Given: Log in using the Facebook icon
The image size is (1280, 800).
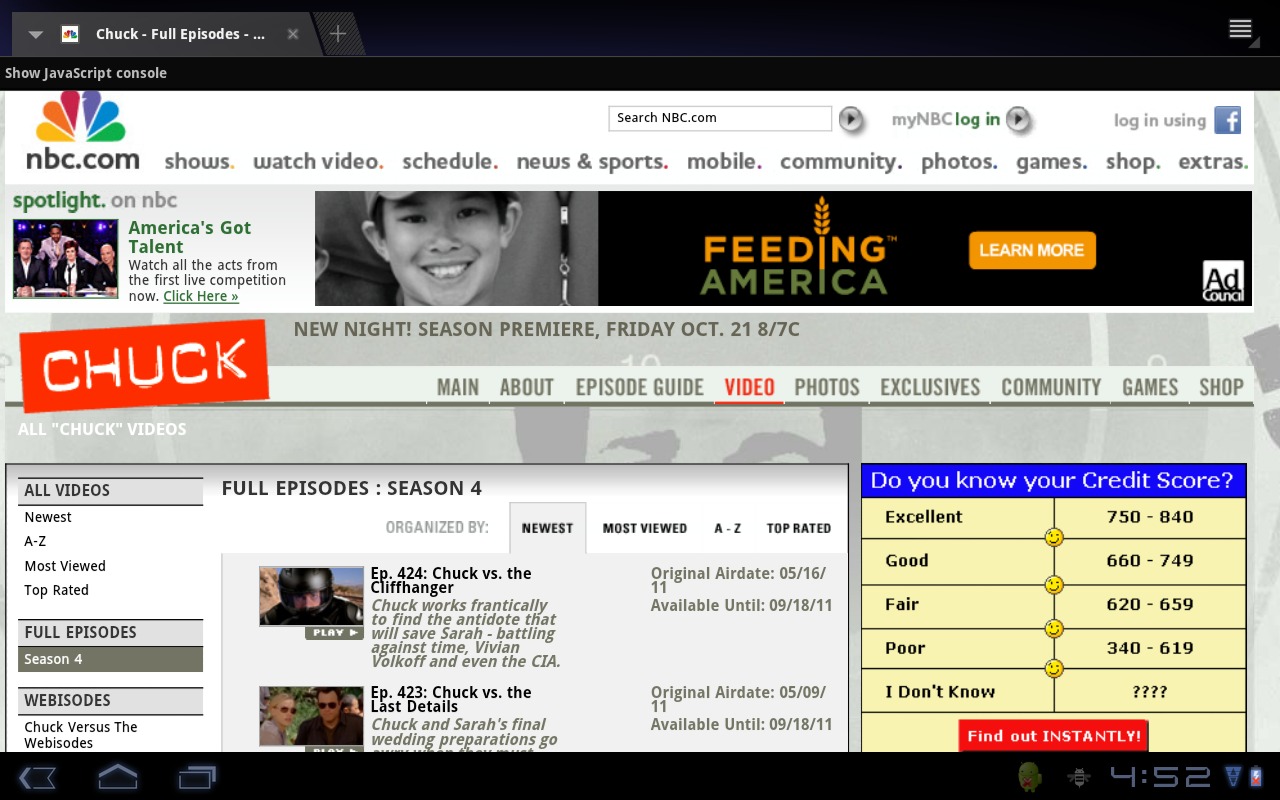Looking at the screenshot, I should (x=1227, y=120).
